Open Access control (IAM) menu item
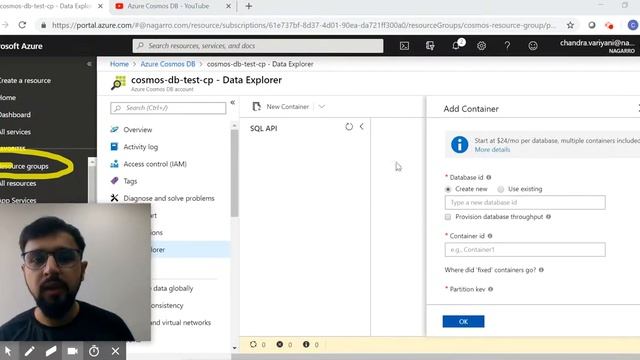This screenshot has height=360, width=640. [x=155, y=164]
